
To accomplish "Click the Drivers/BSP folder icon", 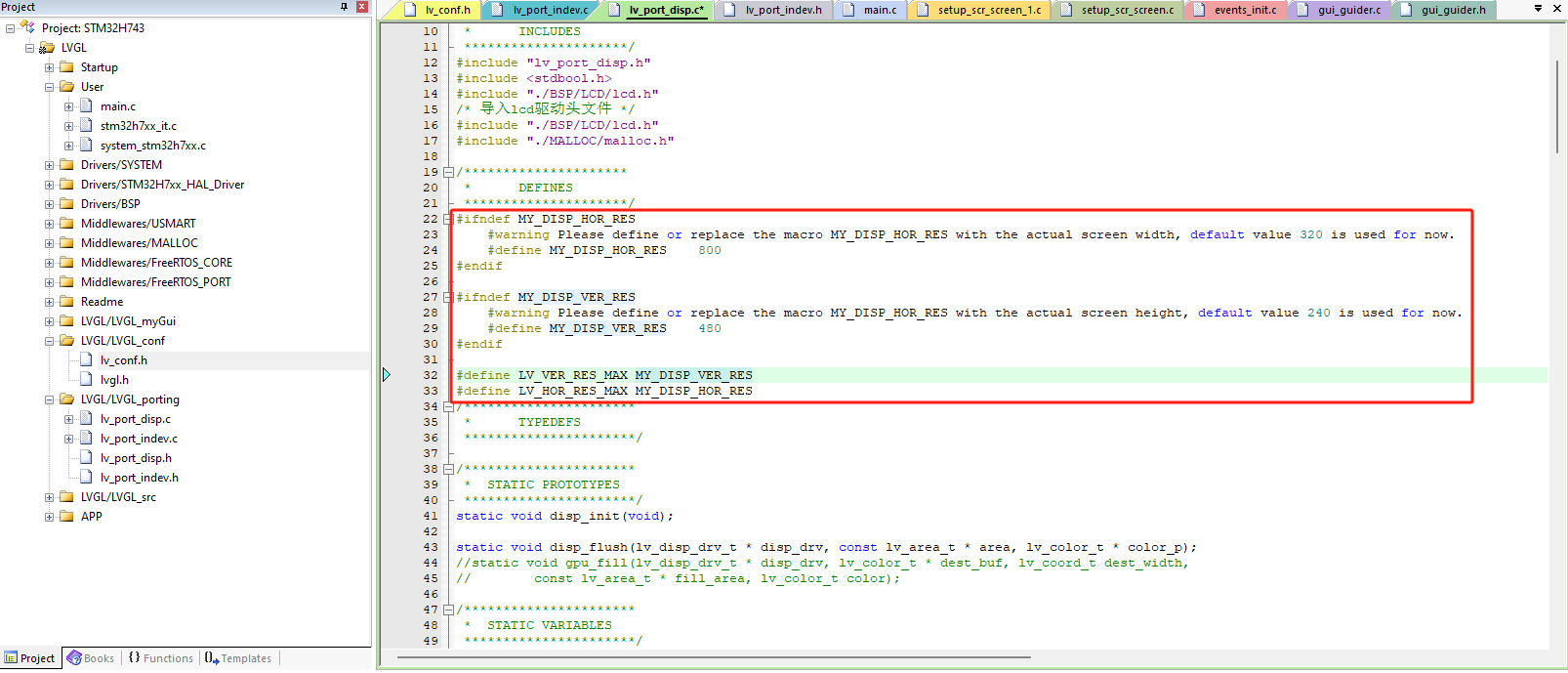I will tap(66, 203).
